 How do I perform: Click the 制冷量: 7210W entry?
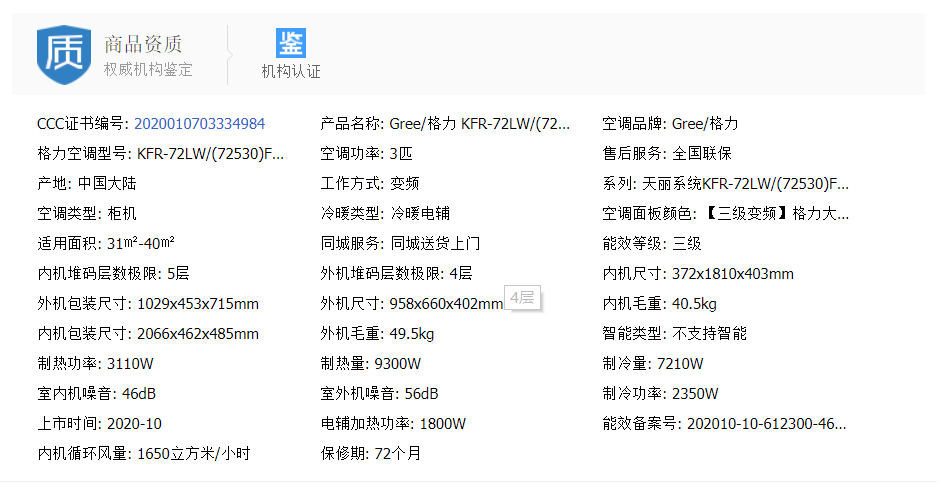coord(653,363)
